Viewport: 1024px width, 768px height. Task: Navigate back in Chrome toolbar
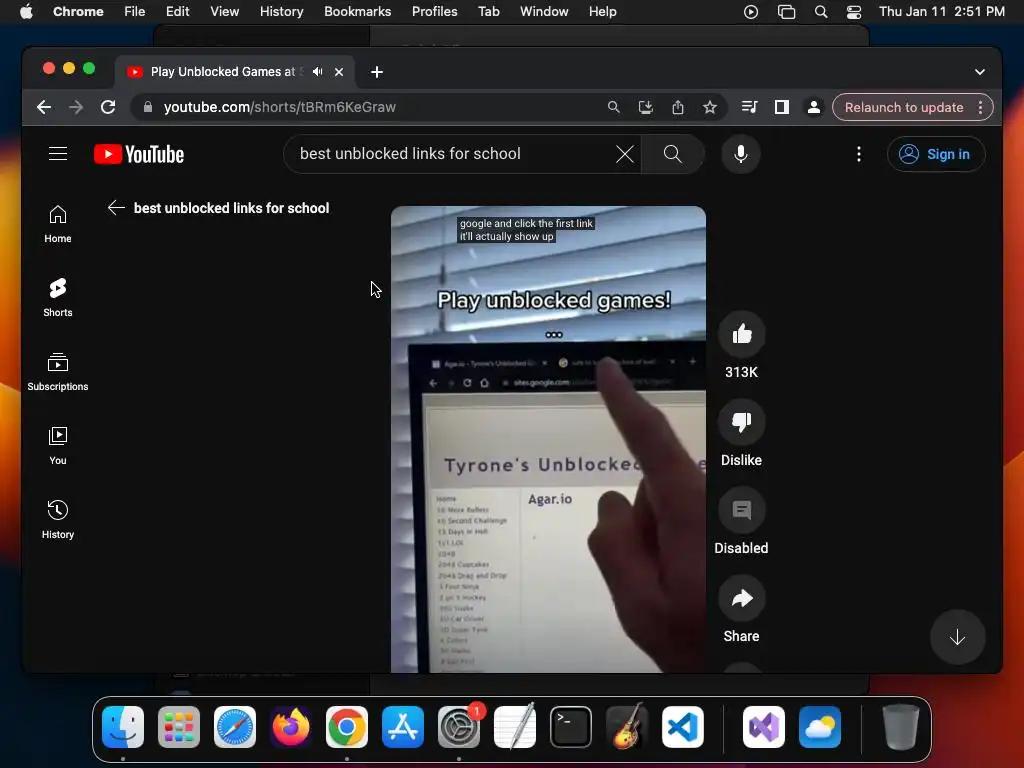44,107
